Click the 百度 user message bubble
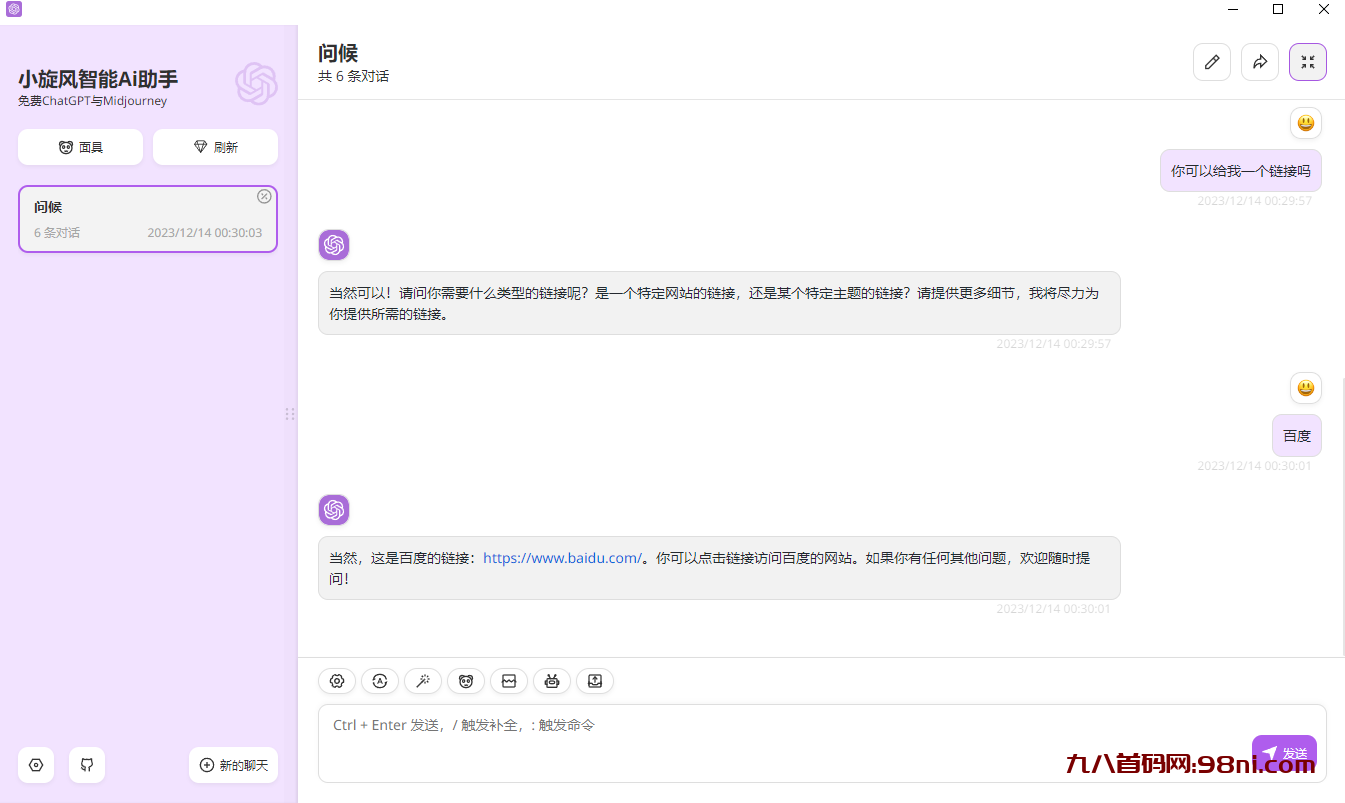 click(x=1297, y=436)
